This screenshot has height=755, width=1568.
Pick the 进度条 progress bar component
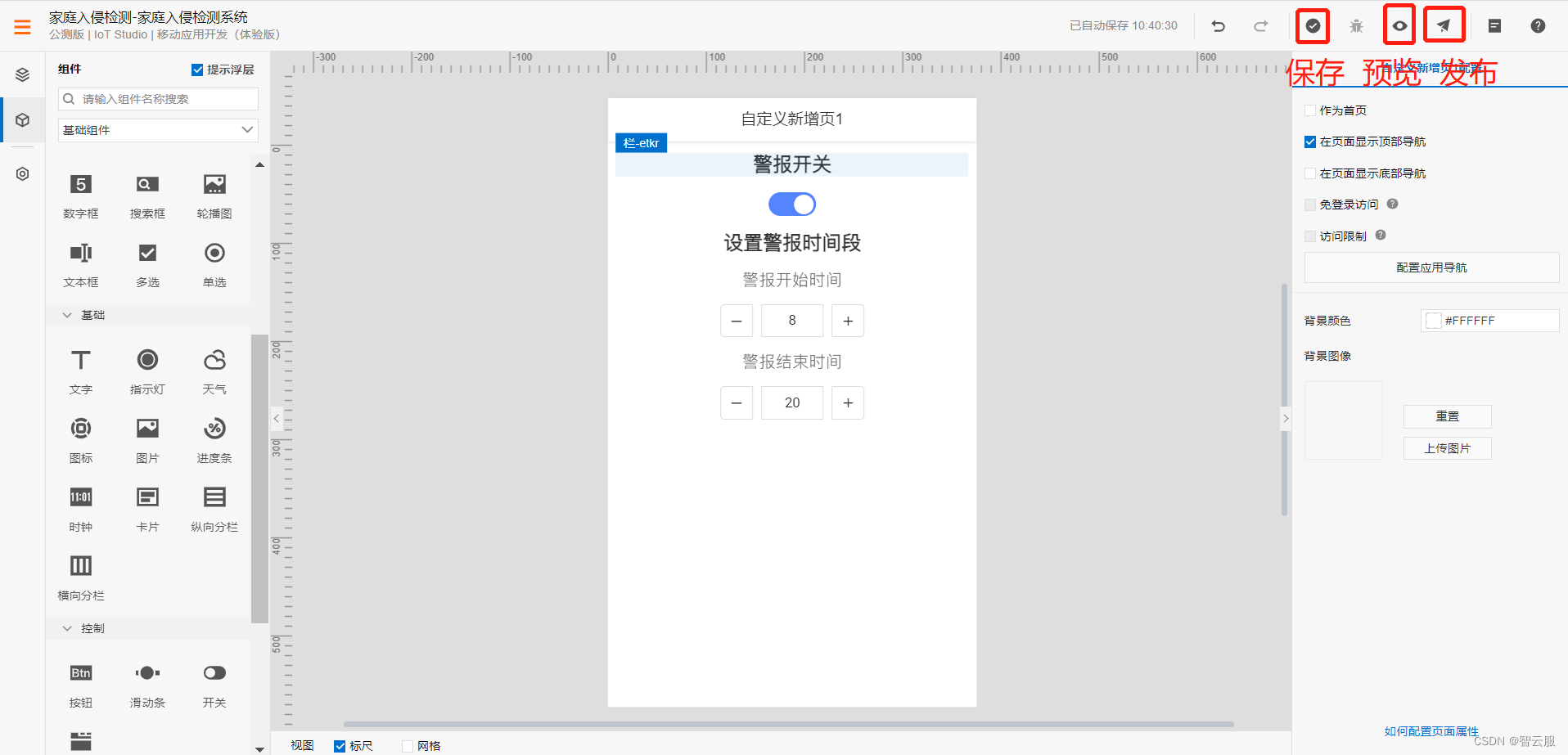point(214,441)
